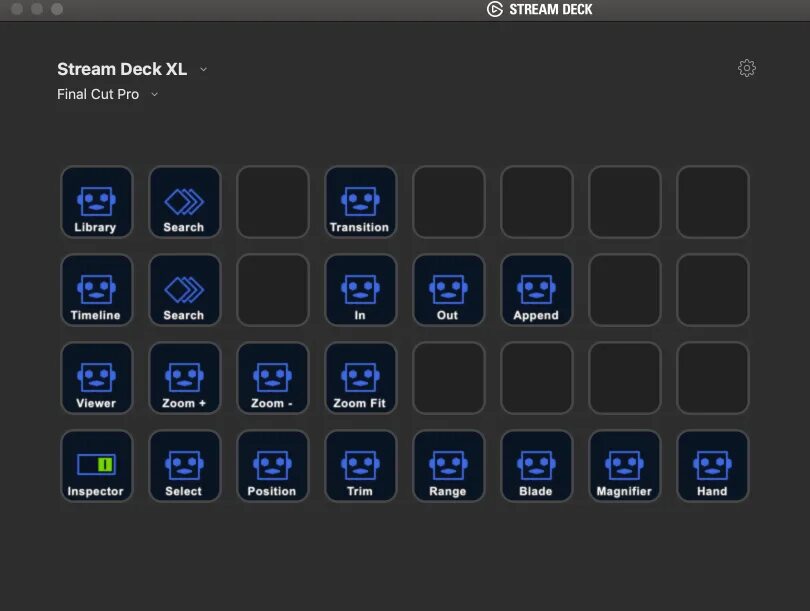Screen dimensions: 810x611
Task: Select the Position tool key
Action: (273, 466)
